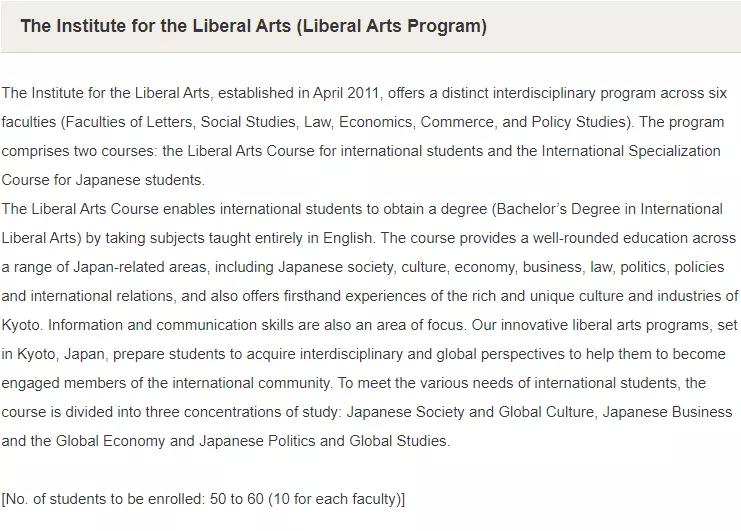Viewport: 741px width, 531px height.
Task: Click the phrase 'established in April 2011'
Action: [x=298, y=93]
